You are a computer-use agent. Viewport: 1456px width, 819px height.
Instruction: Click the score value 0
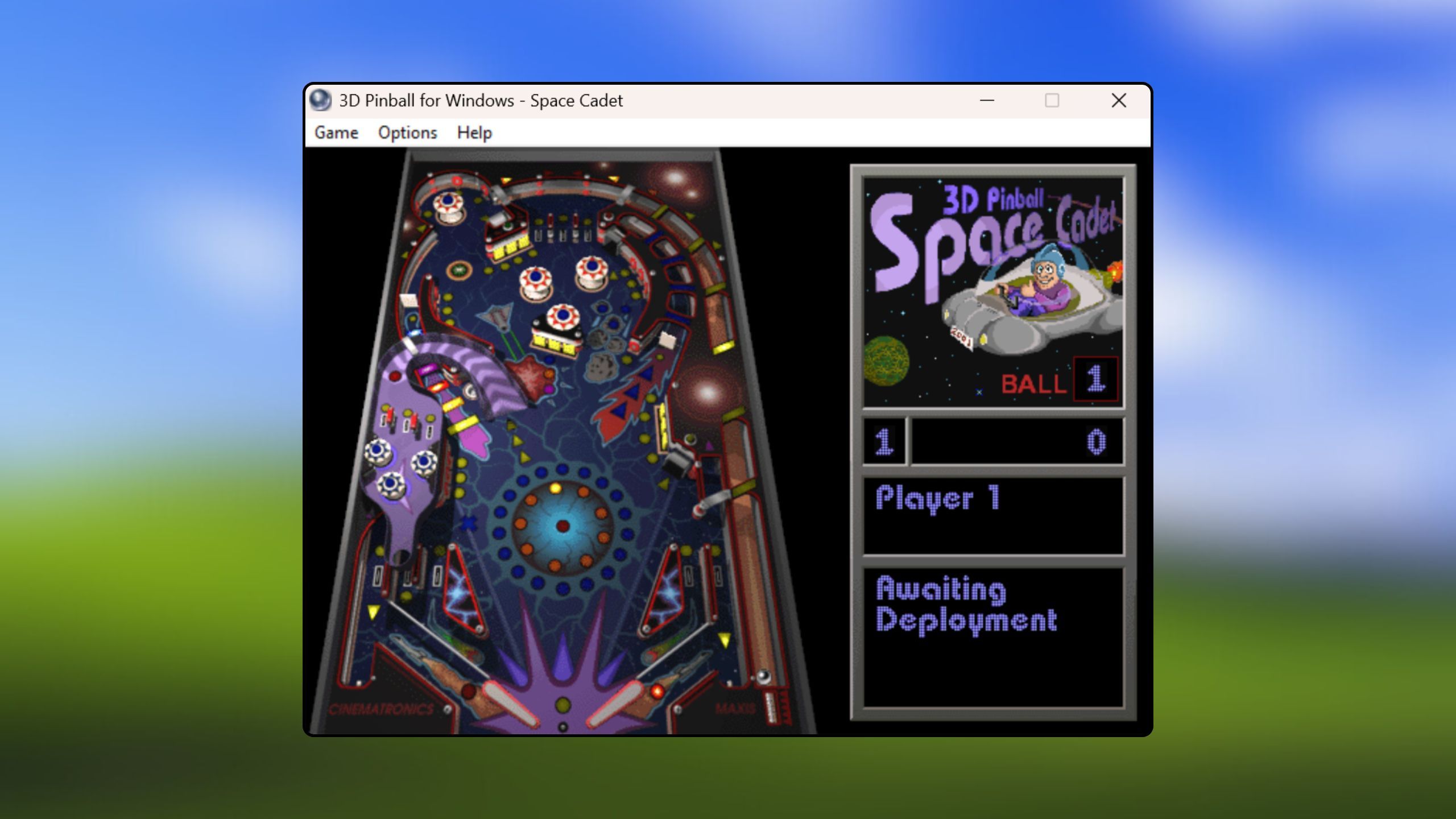pyautogui.click(x=1096, y=442)
